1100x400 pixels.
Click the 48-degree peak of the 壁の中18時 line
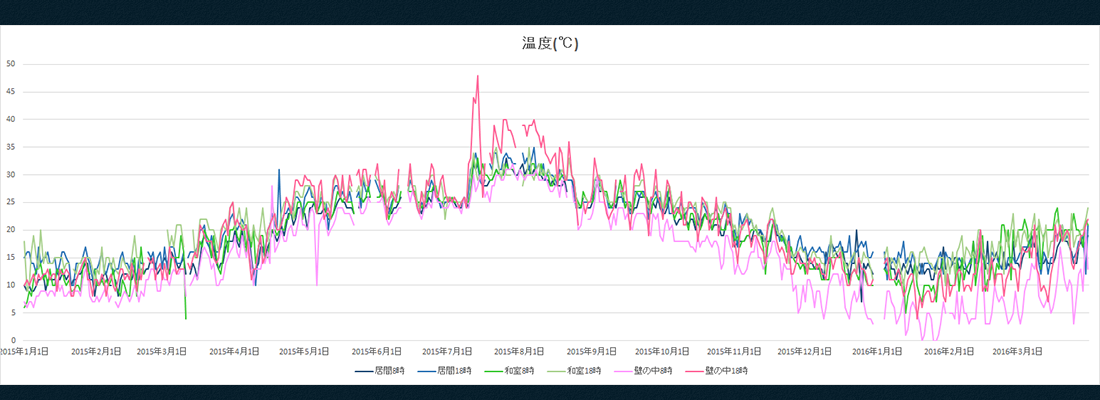(478, 76)
